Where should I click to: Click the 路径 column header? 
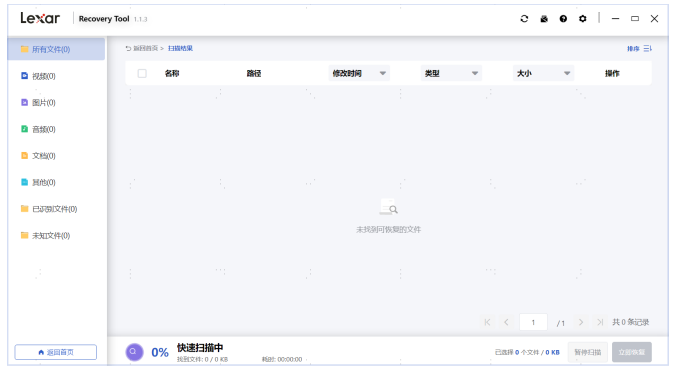[254, 73]
